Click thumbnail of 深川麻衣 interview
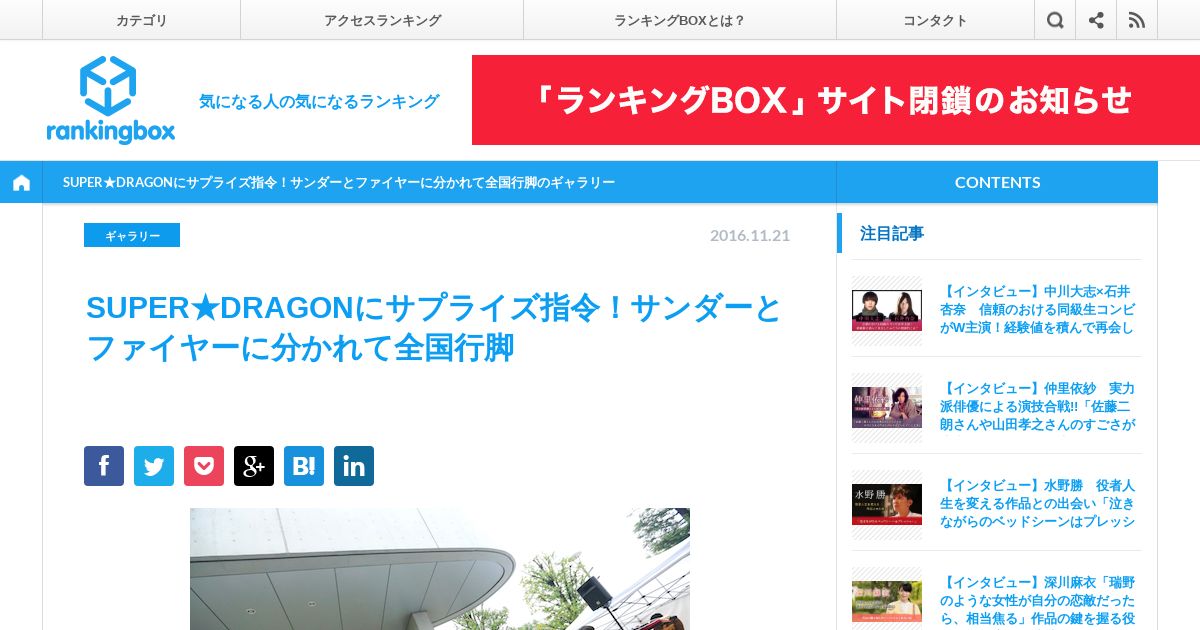The width and height of the screenshot is (1200, 630). pyautogui.click(x=886, y=601)
